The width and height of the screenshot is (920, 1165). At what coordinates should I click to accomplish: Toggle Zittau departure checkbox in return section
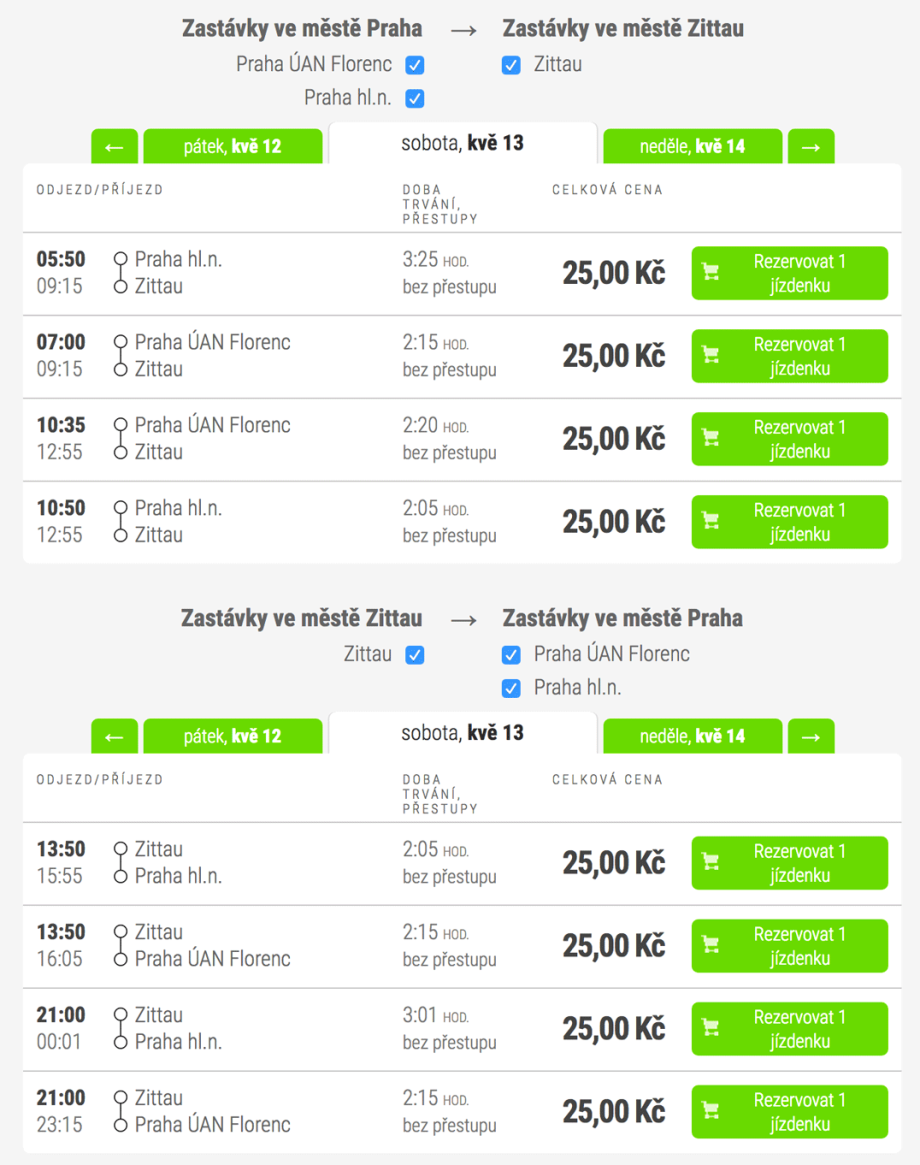(x=415, y=655)
